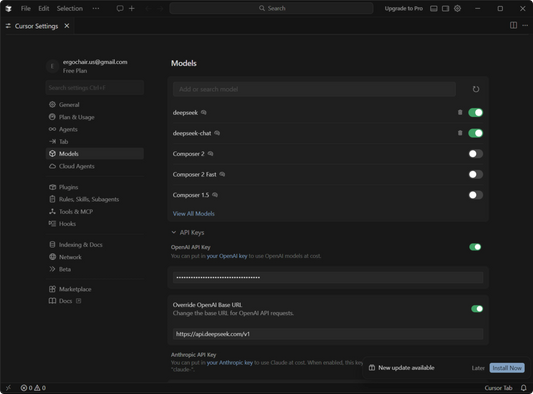
Task: Click the info icon beside Composer 1.5
Action: click(x=215, y=195)
